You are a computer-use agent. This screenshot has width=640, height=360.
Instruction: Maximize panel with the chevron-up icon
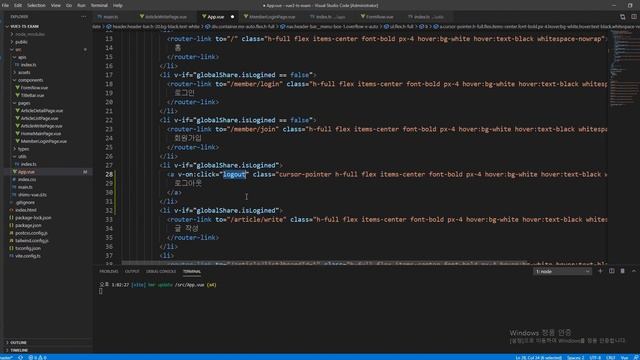coord(633,271)
